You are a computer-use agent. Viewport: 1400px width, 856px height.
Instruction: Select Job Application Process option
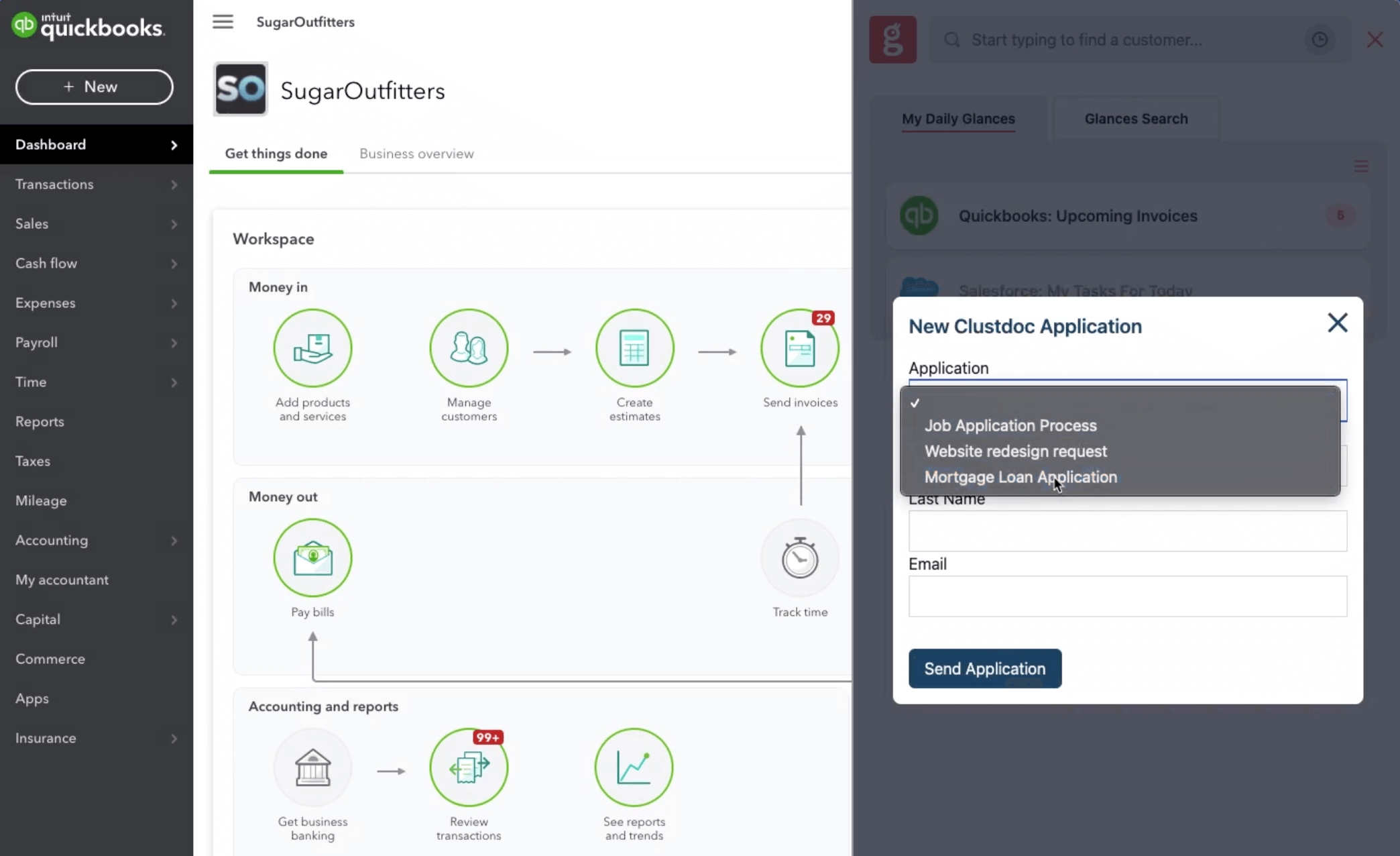[1120, 425]
